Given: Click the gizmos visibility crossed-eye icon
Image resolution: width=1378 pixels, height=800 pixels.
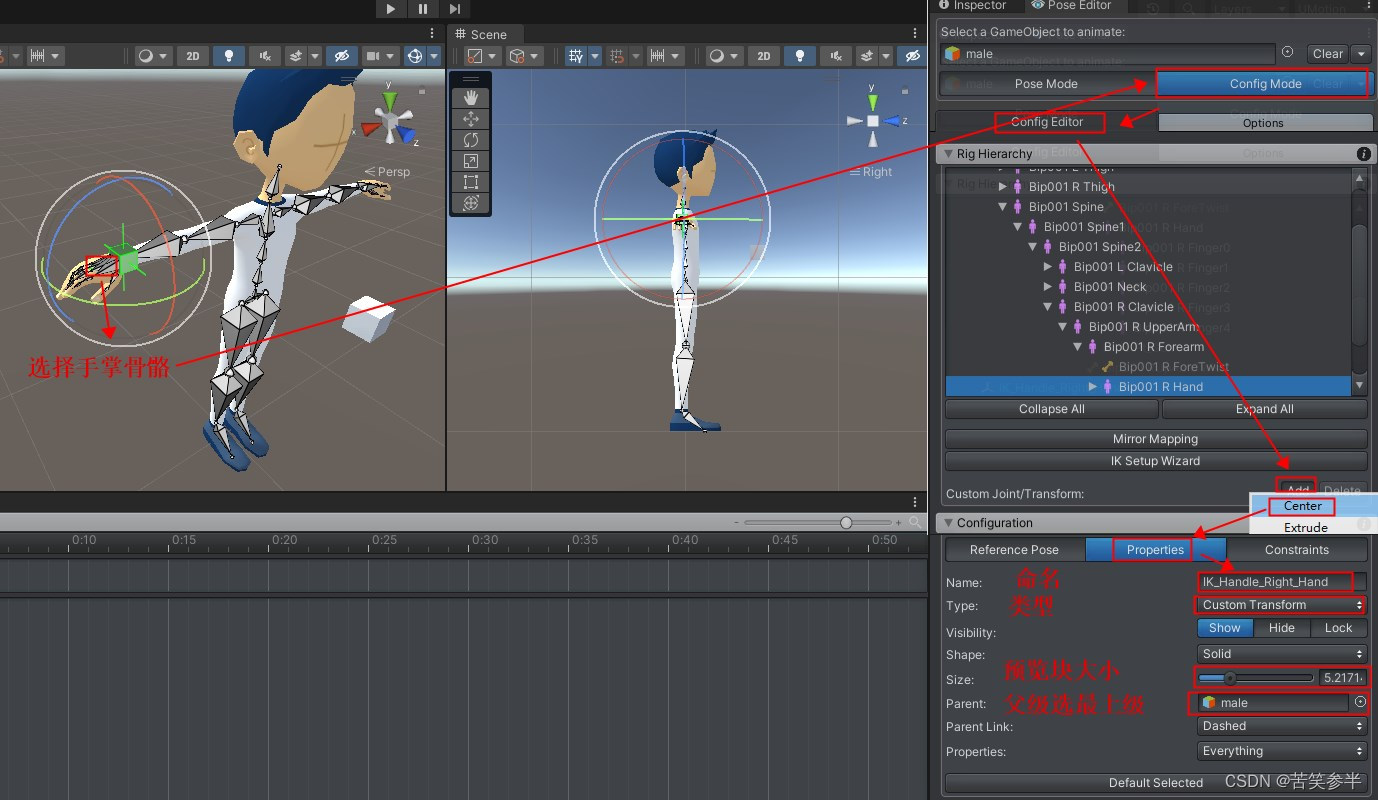Looking at the screenshot, I should 912,56.
